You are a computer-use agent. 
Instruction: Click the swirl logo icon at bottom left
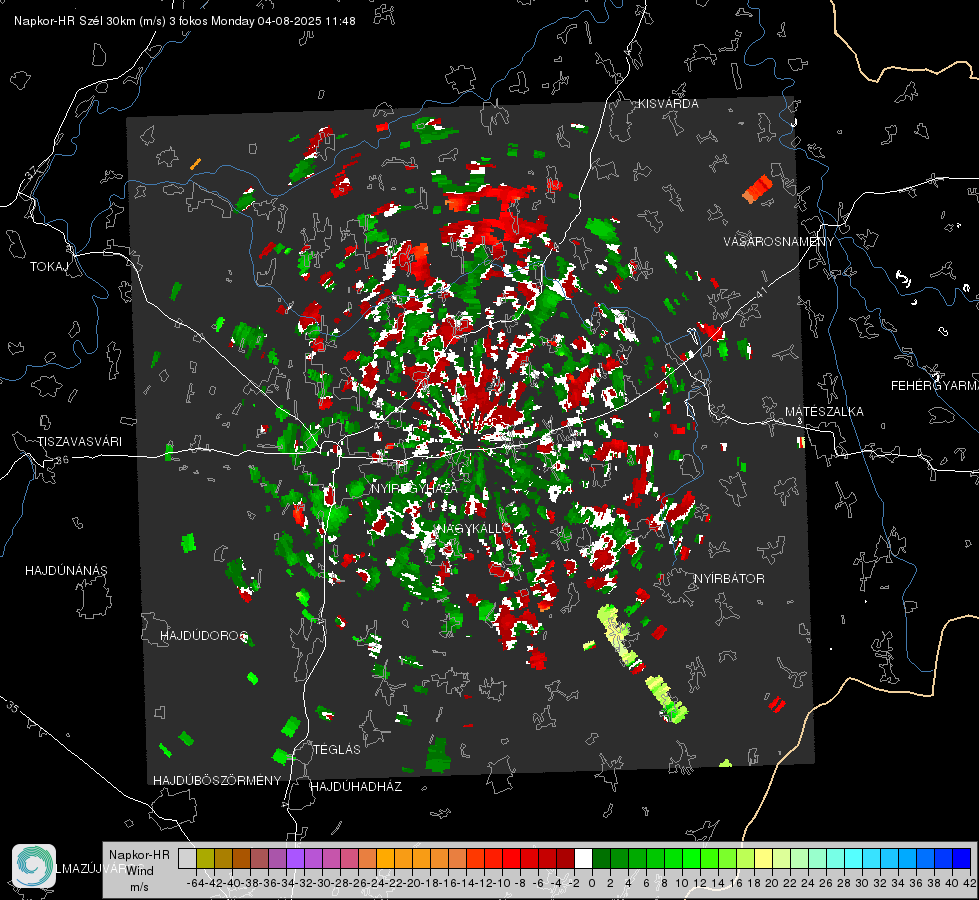click(x=34, y=866)
